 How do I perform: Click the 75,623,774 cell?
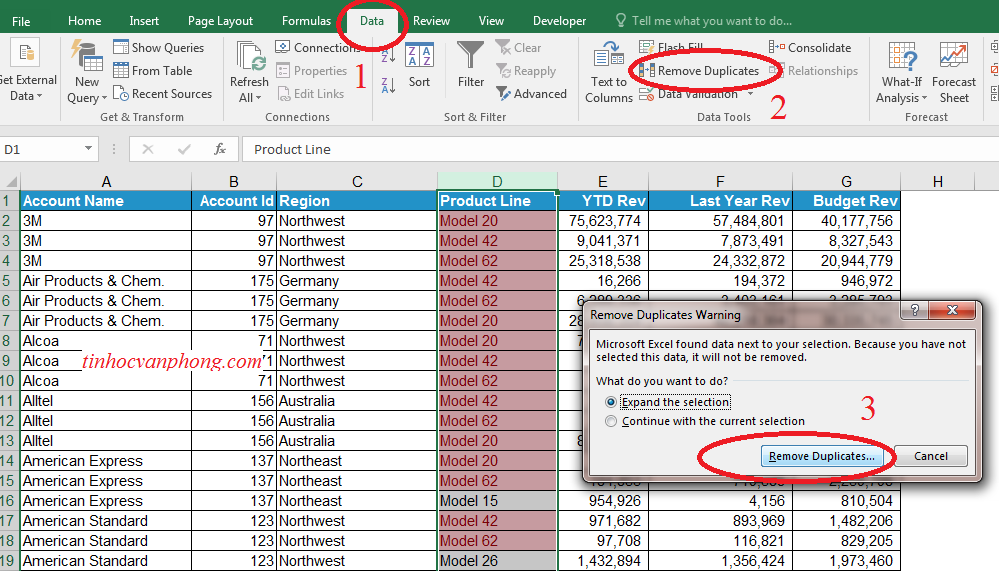[x=603, y=220]
